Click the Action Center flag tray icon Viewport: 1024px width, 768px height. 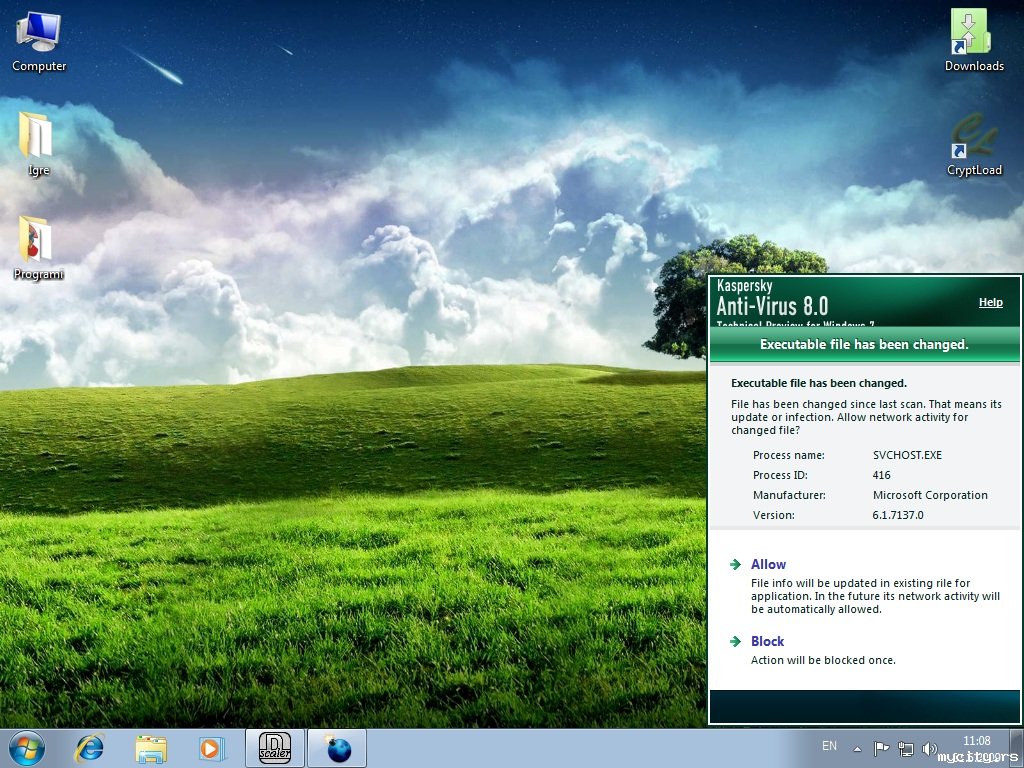[881, 748]
